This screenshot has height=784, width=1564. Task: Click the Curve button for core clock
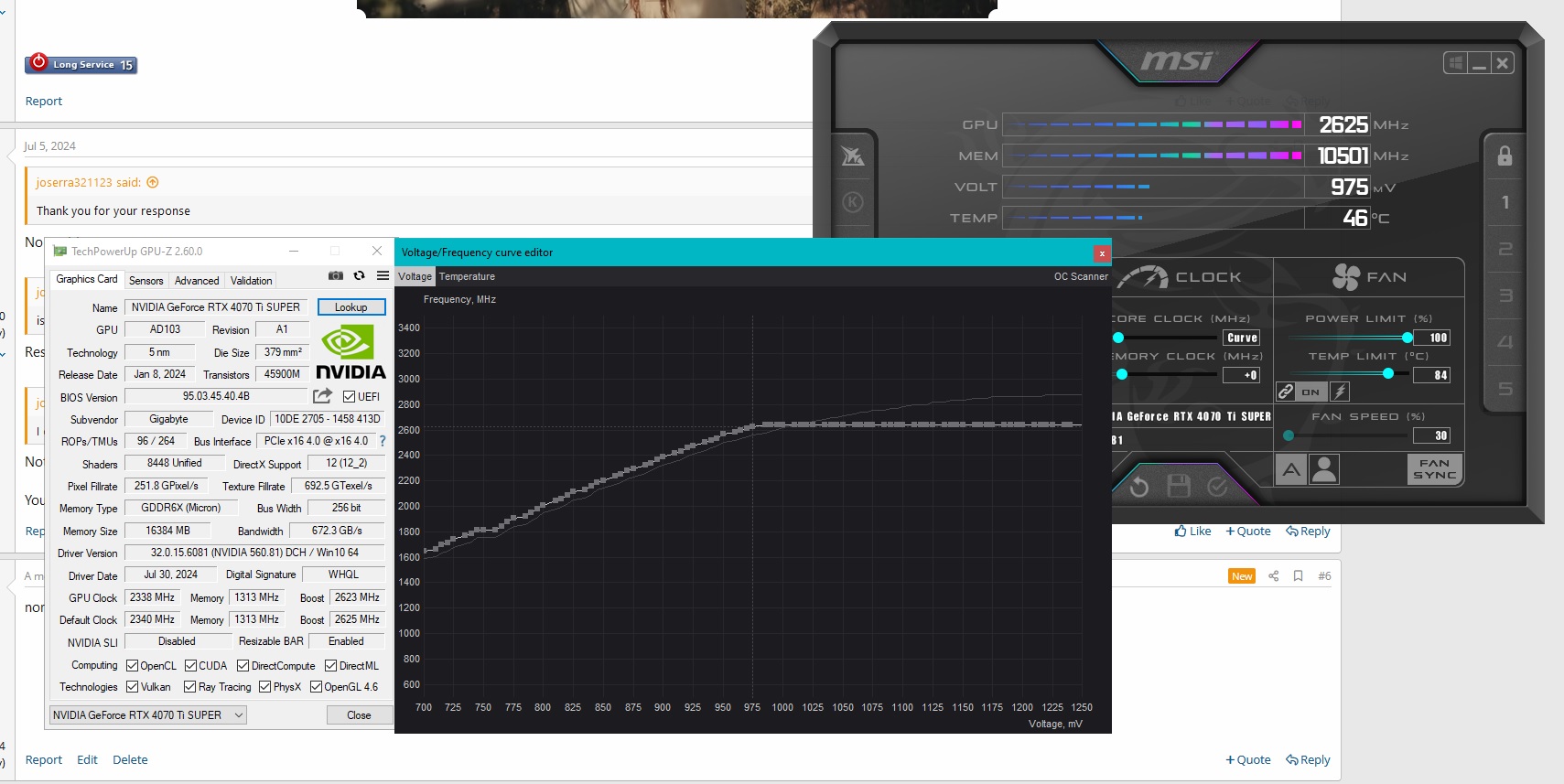(x=1242, y=338)
